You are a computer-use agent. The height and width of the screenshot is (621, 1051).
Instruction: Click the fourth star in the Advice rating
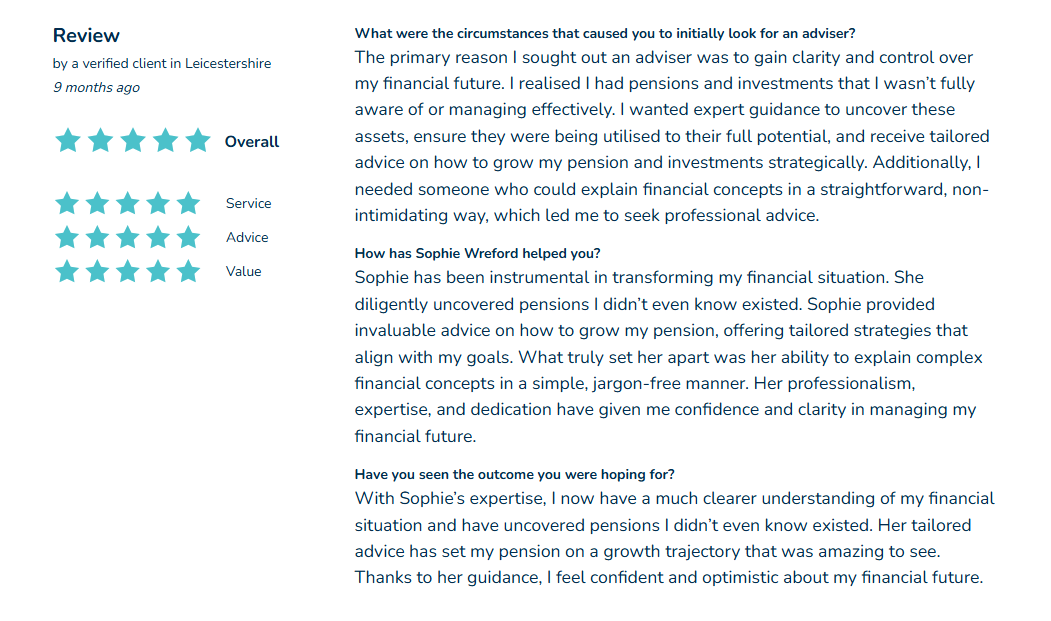(x=158, y=238)
